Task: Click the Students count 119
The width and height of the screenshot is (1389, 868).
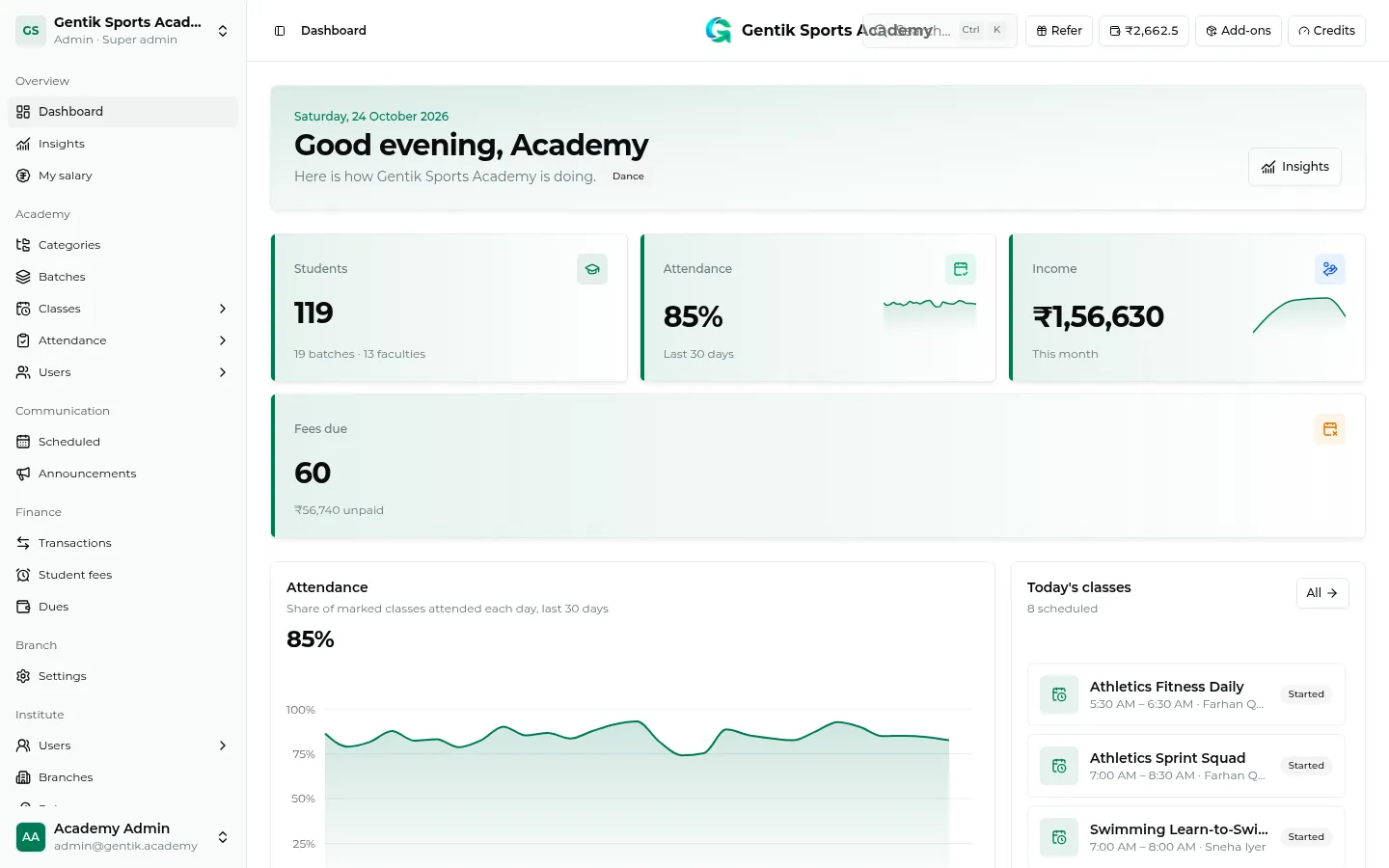Action: (313, 312)
